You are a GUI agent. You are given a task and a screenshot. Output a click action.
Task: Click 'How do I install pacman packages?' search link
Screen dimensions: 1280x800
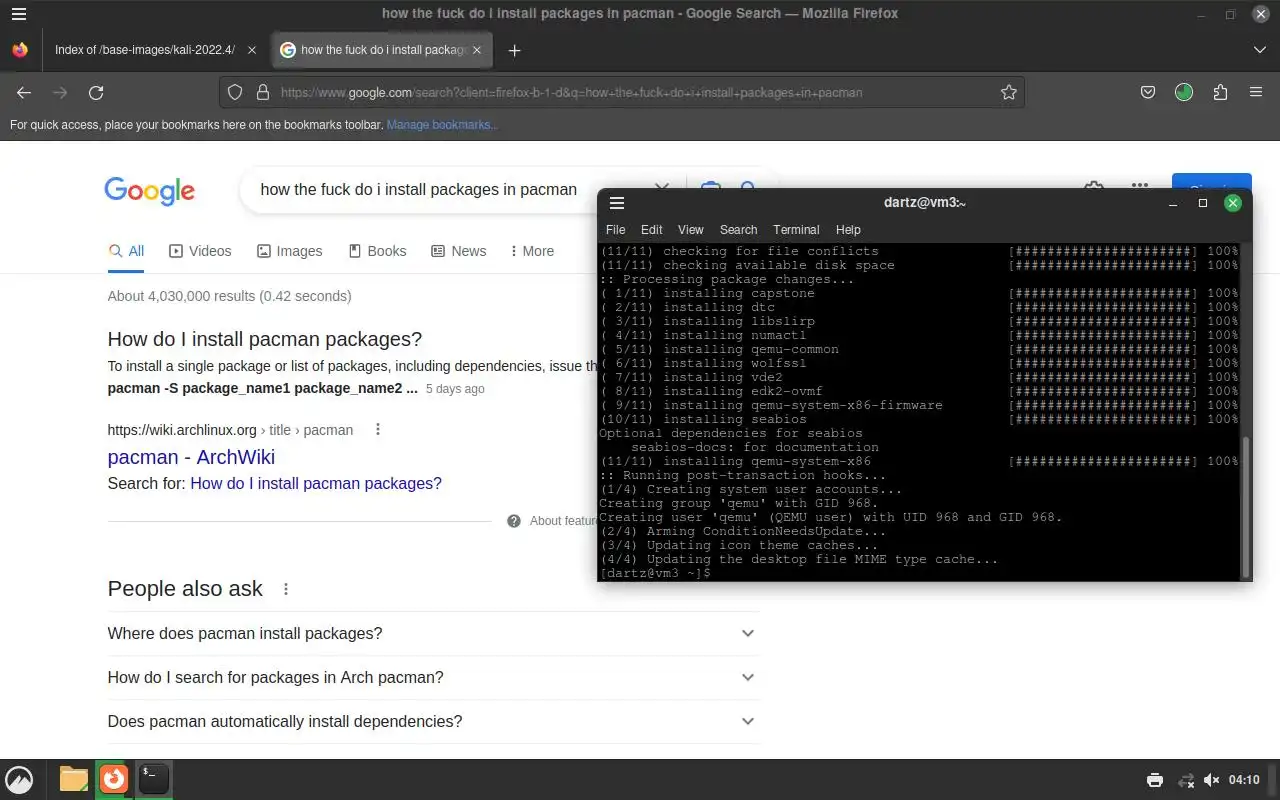click(316, 483)
